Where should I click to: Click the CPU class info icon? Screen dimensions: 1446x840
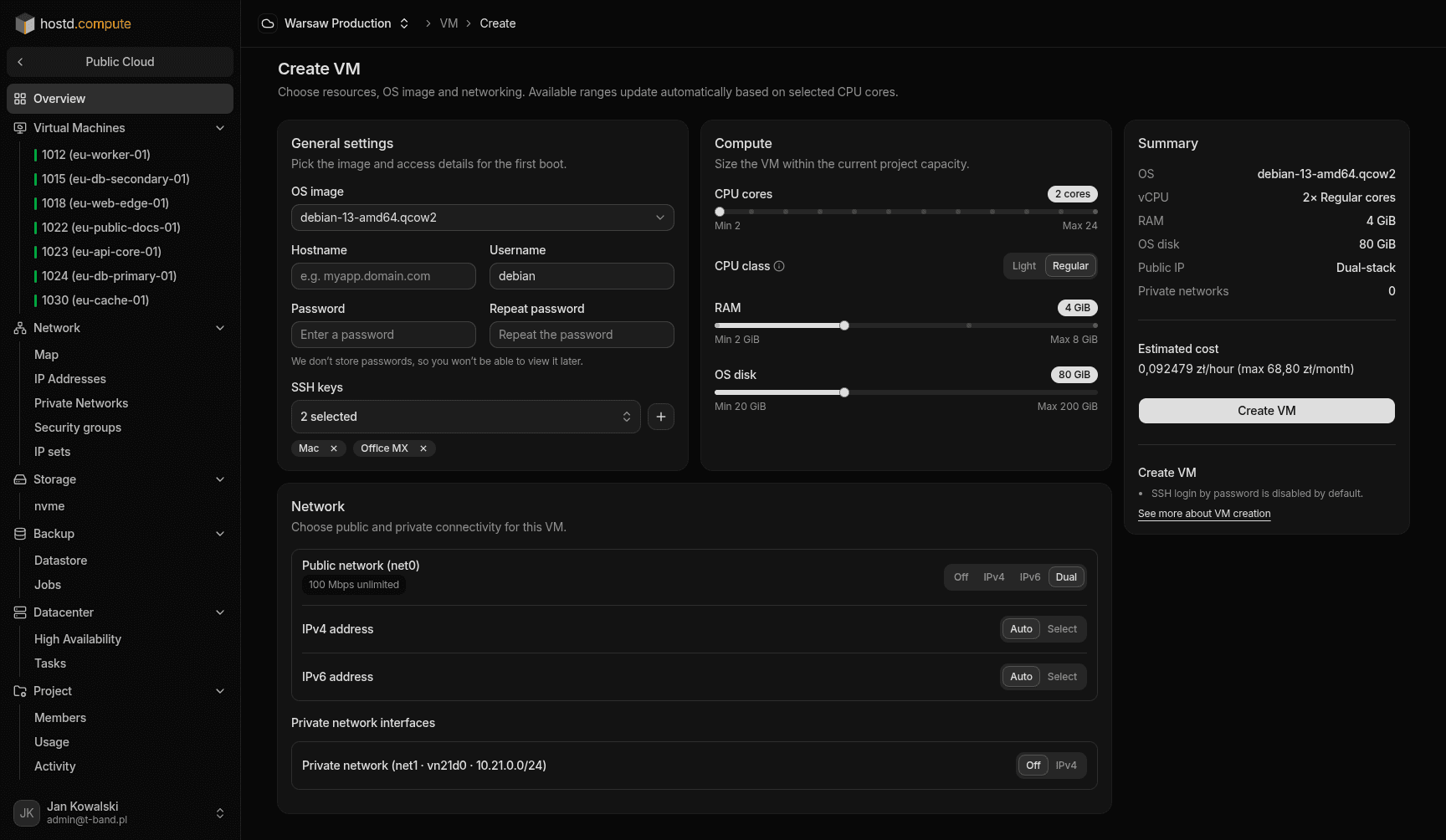[779, 266]
